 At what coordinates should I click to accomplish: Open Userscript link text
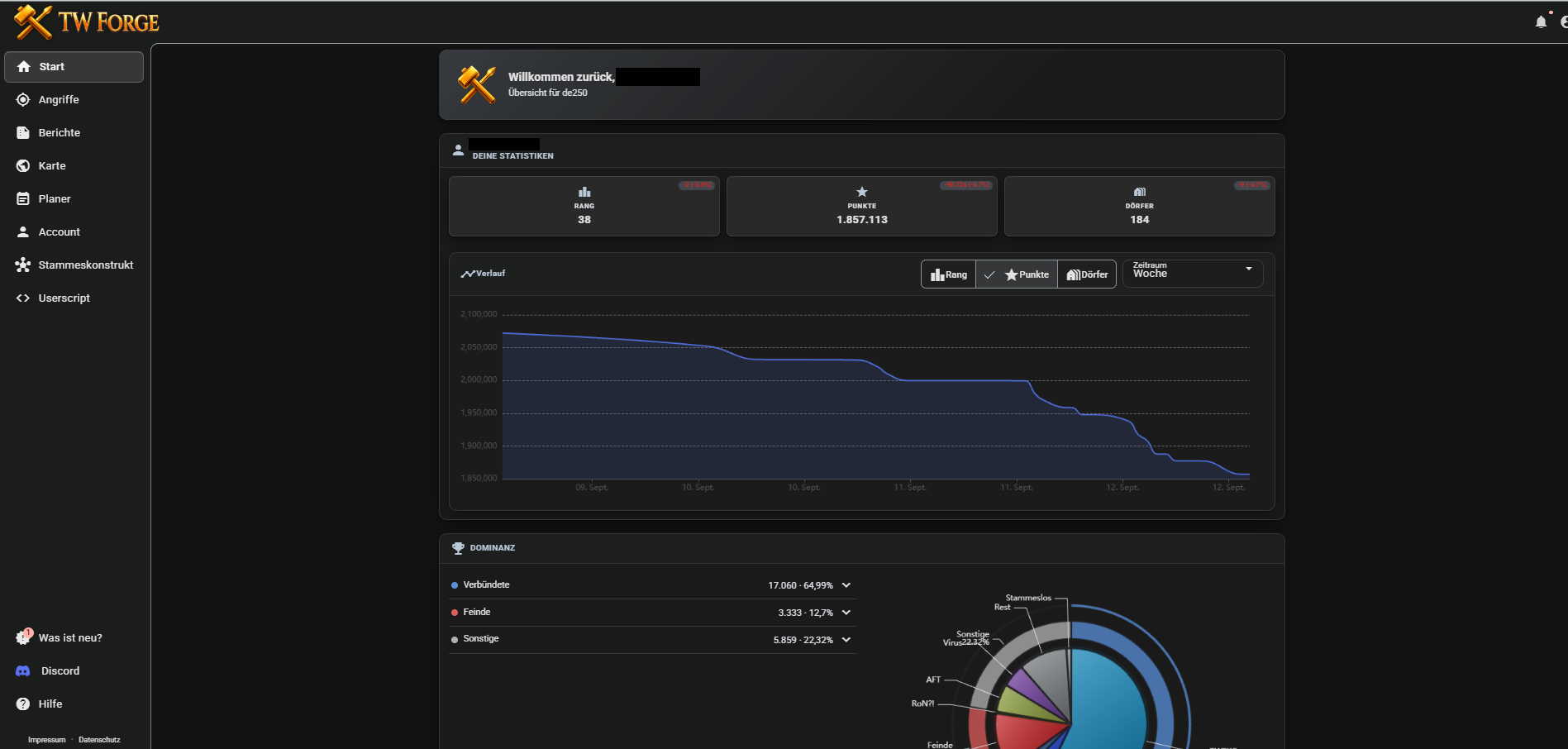(64, 298)
